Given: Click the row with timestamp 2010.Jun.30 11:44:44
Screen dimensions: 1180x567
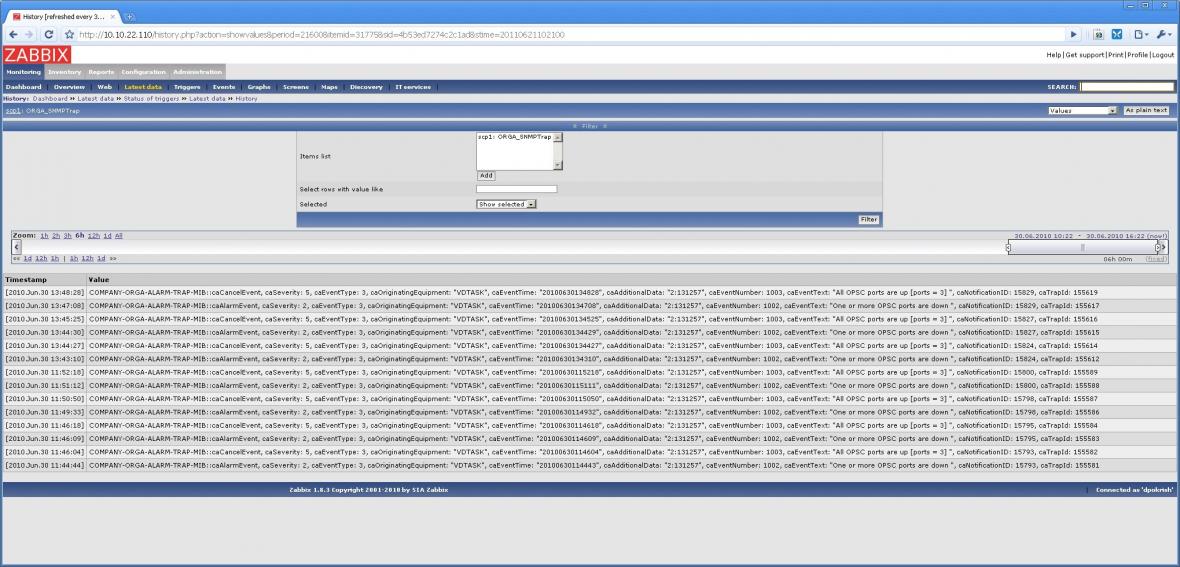Looking at the screenshot, I should click(x=590, y=465).
